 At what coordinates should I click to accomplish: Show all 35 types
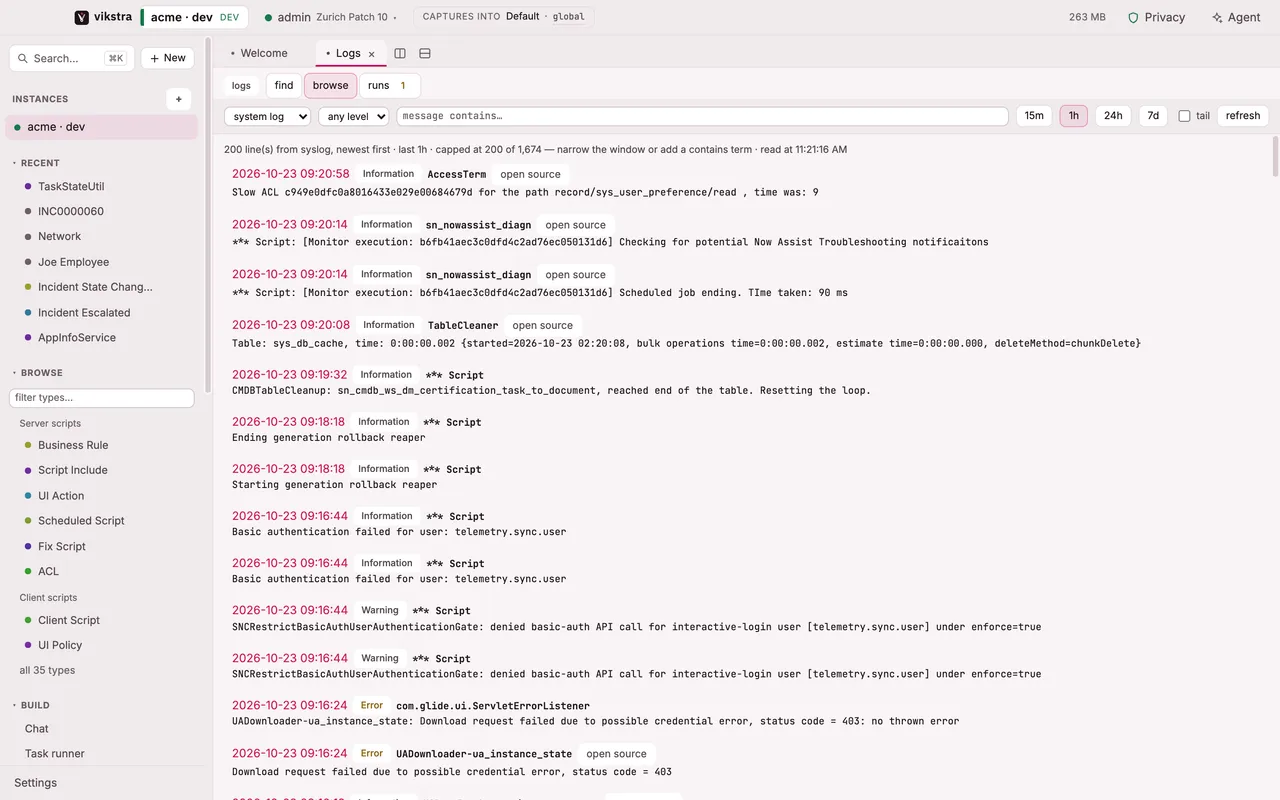point(47,670)
